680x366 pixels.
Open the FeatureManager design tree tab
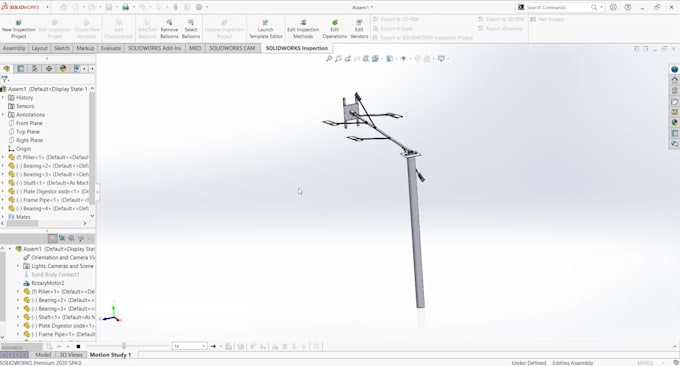tap(7, 69)
